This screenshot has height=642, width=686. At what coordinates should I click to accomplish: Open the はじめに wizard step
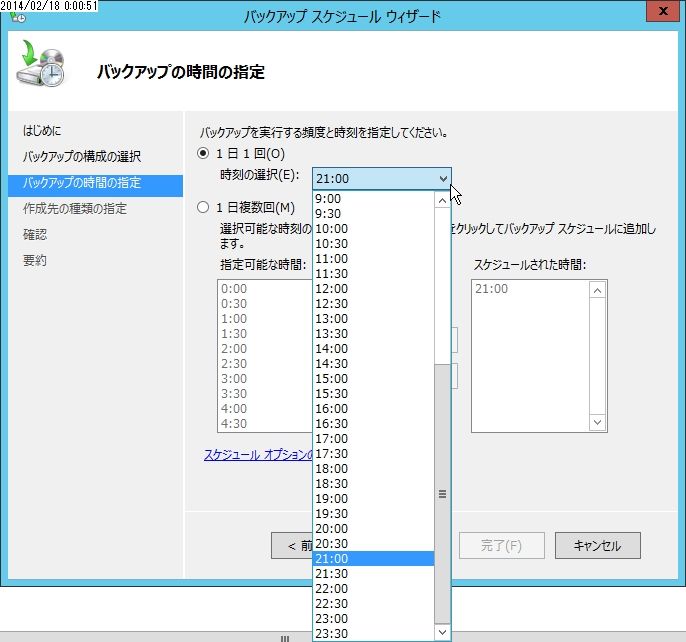coord(42,130)
